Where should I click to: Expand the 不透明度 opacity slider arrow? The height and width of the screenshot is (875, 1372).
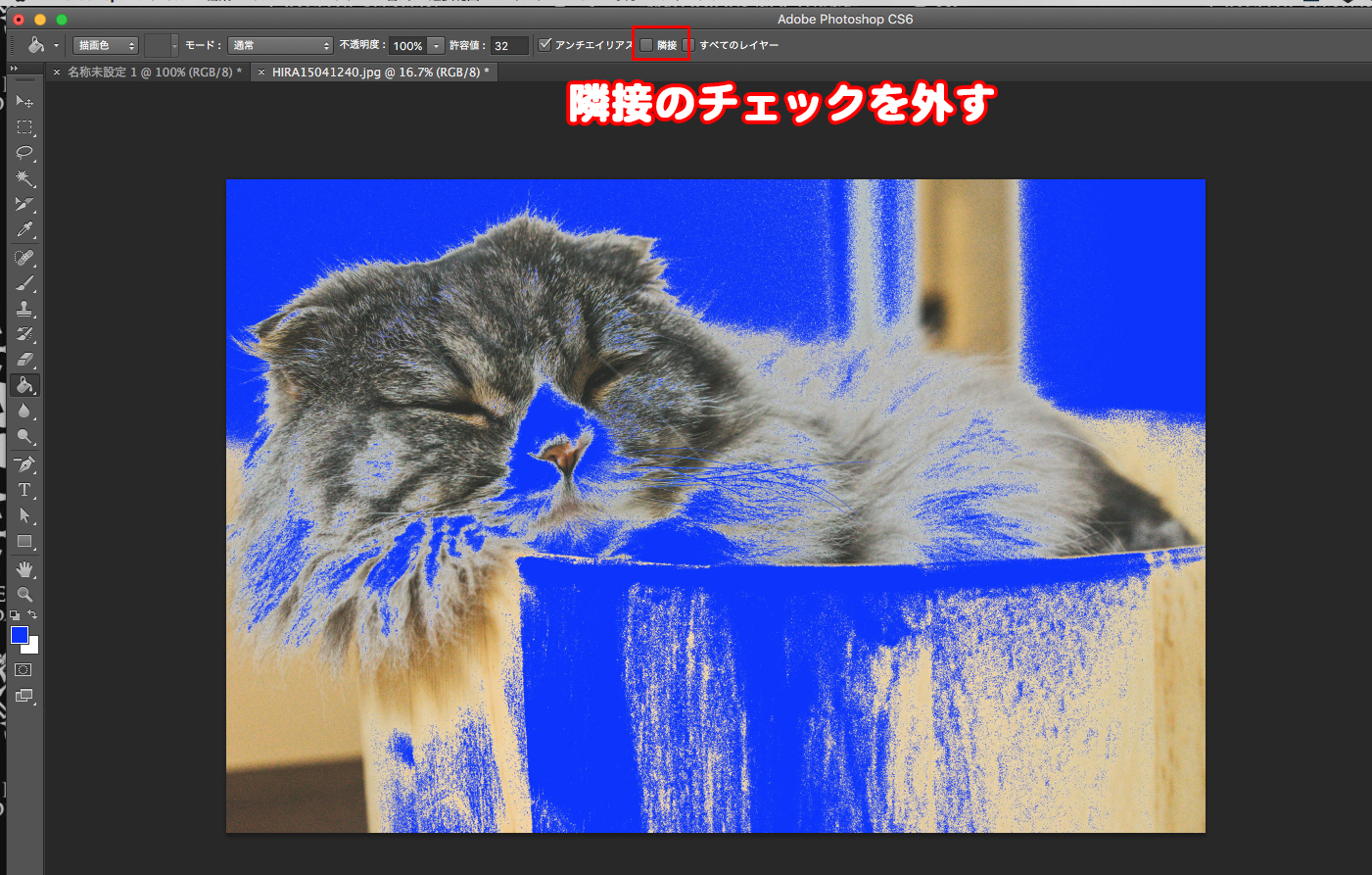click(x=436, y=46)
